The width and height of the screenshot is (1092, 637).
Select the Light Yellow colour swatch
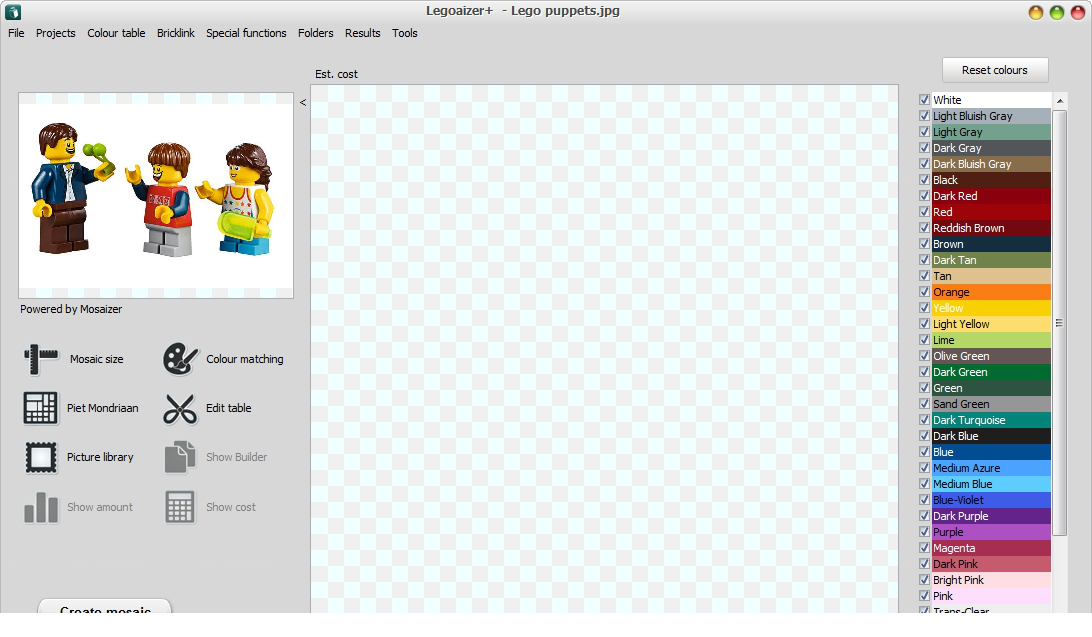[991, 324]
